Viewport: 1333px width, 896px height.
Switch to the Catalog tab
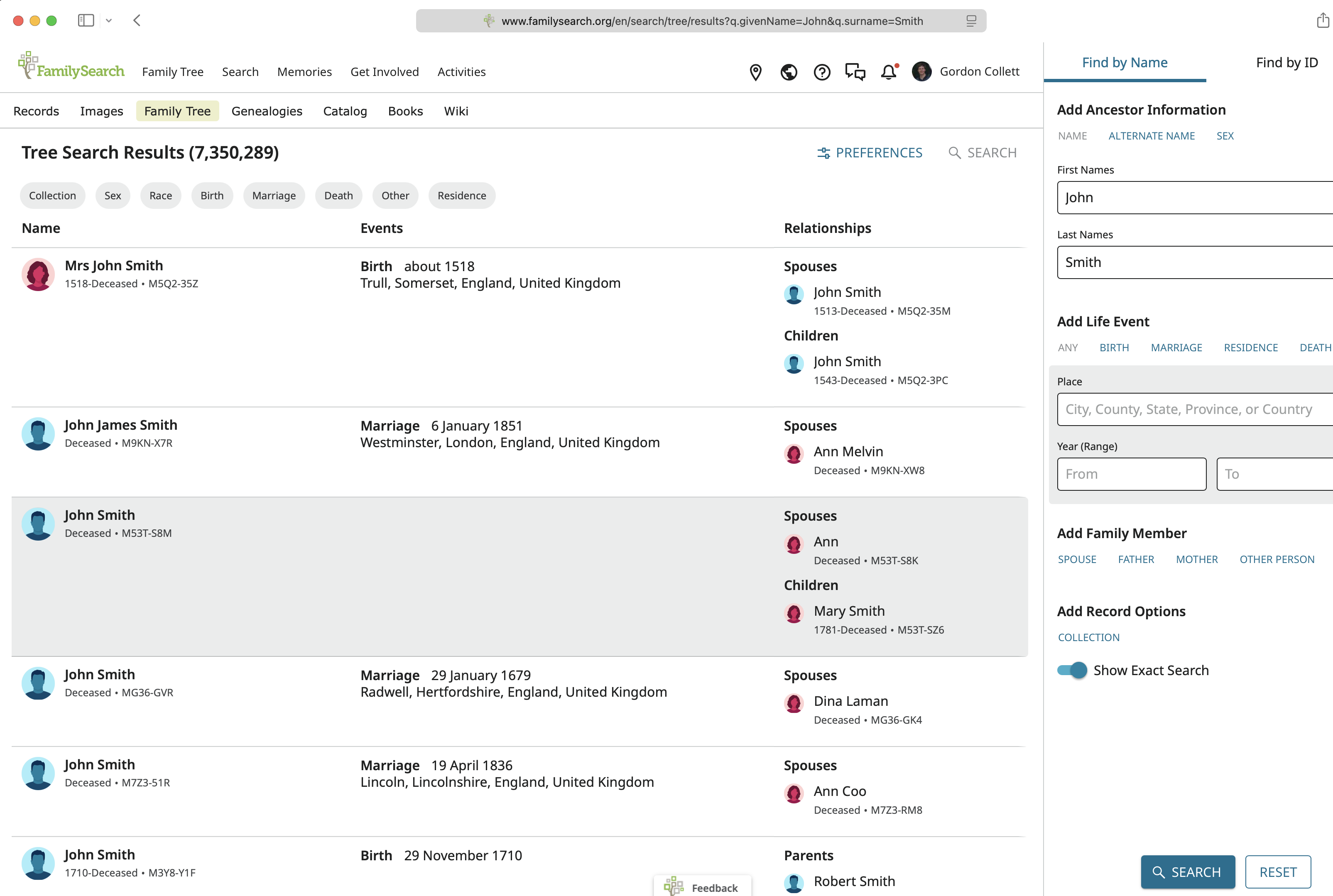click(345, 111)
